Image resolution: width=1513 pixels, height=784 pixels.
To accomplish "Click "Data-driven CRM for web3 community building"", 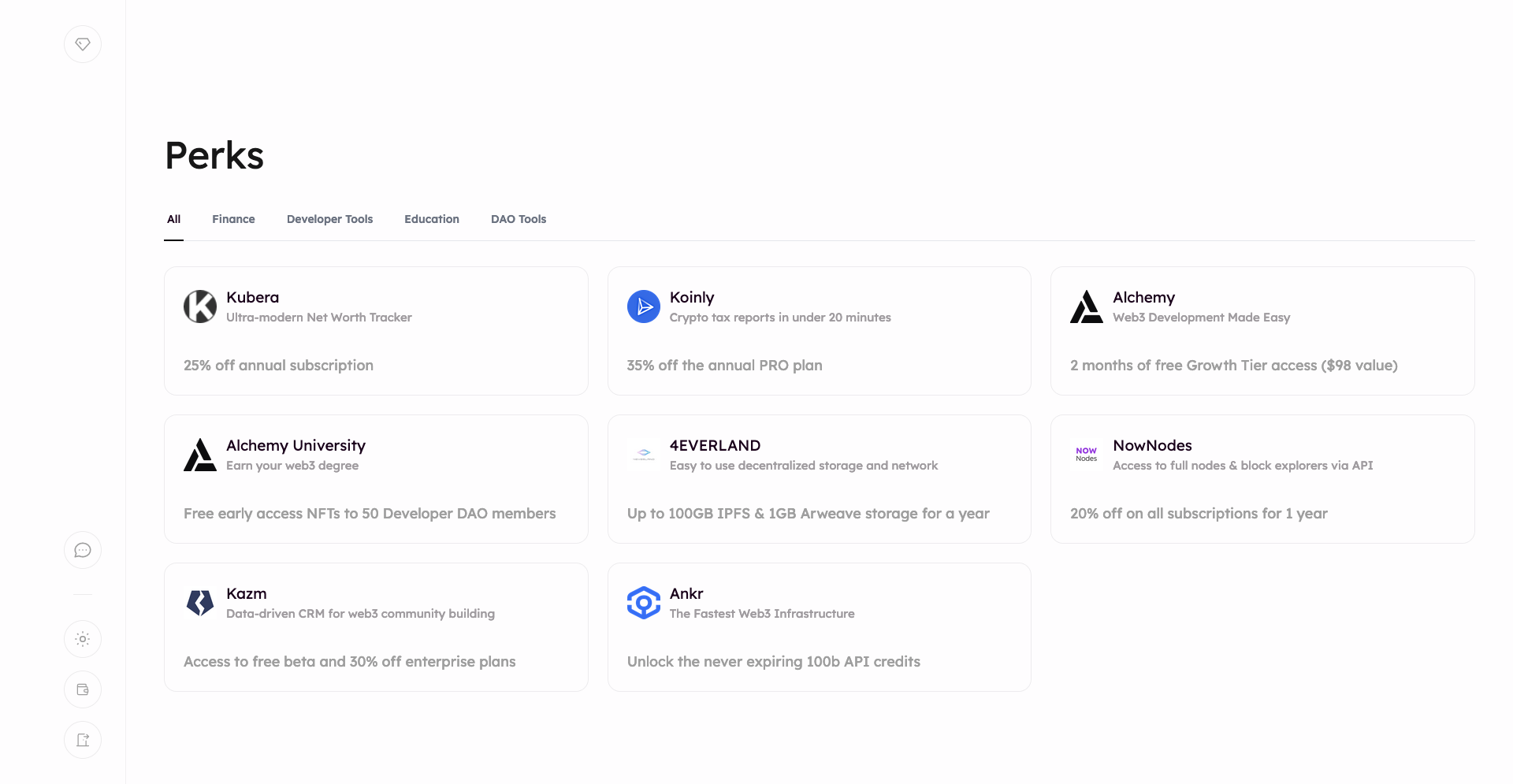I will [360, 614].
